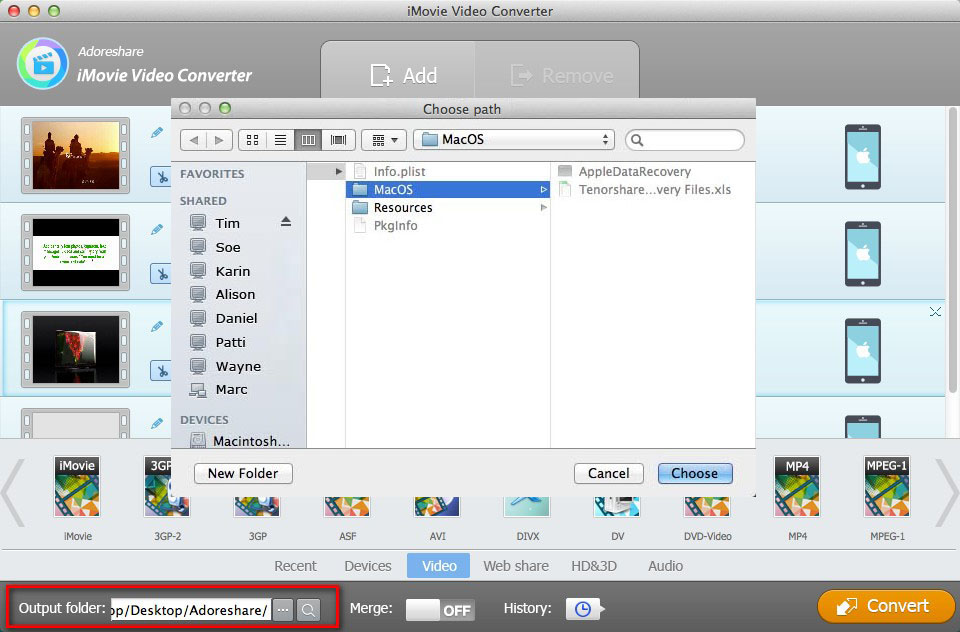The width and height of the screenshot is (960, 632).
Task: Open the Devices tab
Action: pos(367,566)
